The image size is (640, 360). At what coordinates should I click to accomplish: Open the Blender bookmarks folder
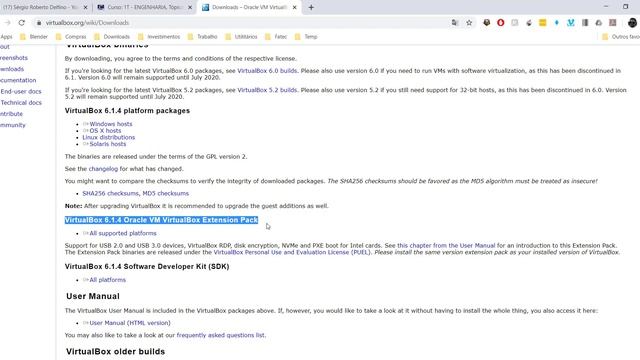tap(34, 37)
